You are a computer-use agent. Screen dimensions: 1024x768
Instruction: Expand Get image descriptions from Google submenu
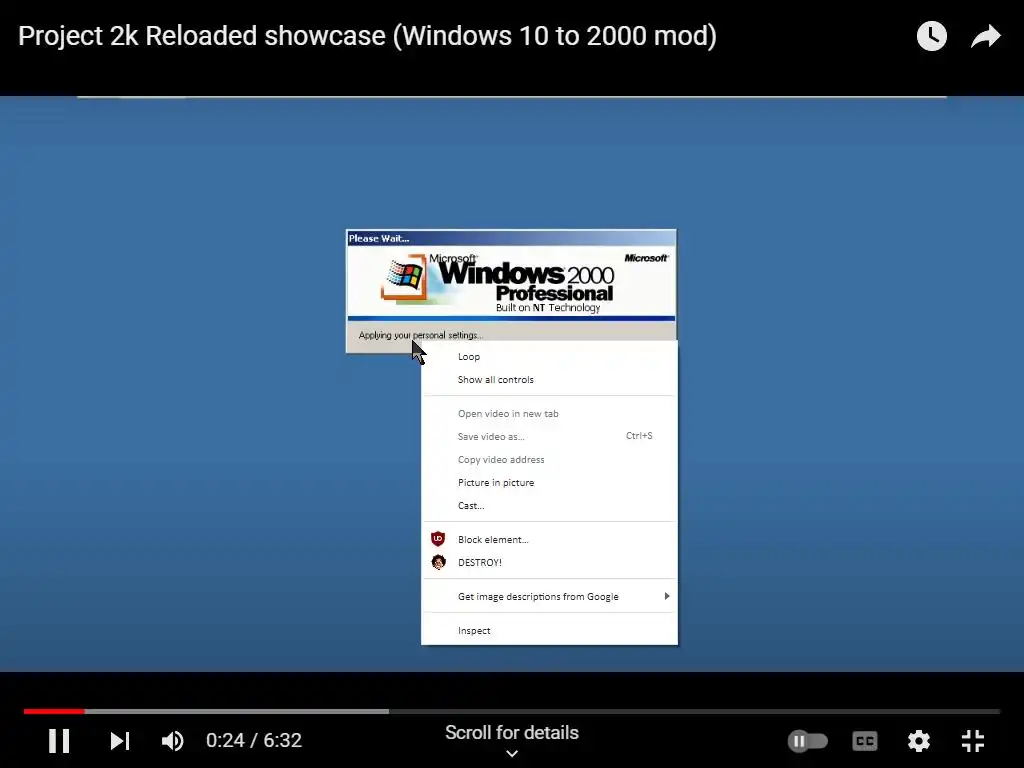549,596
